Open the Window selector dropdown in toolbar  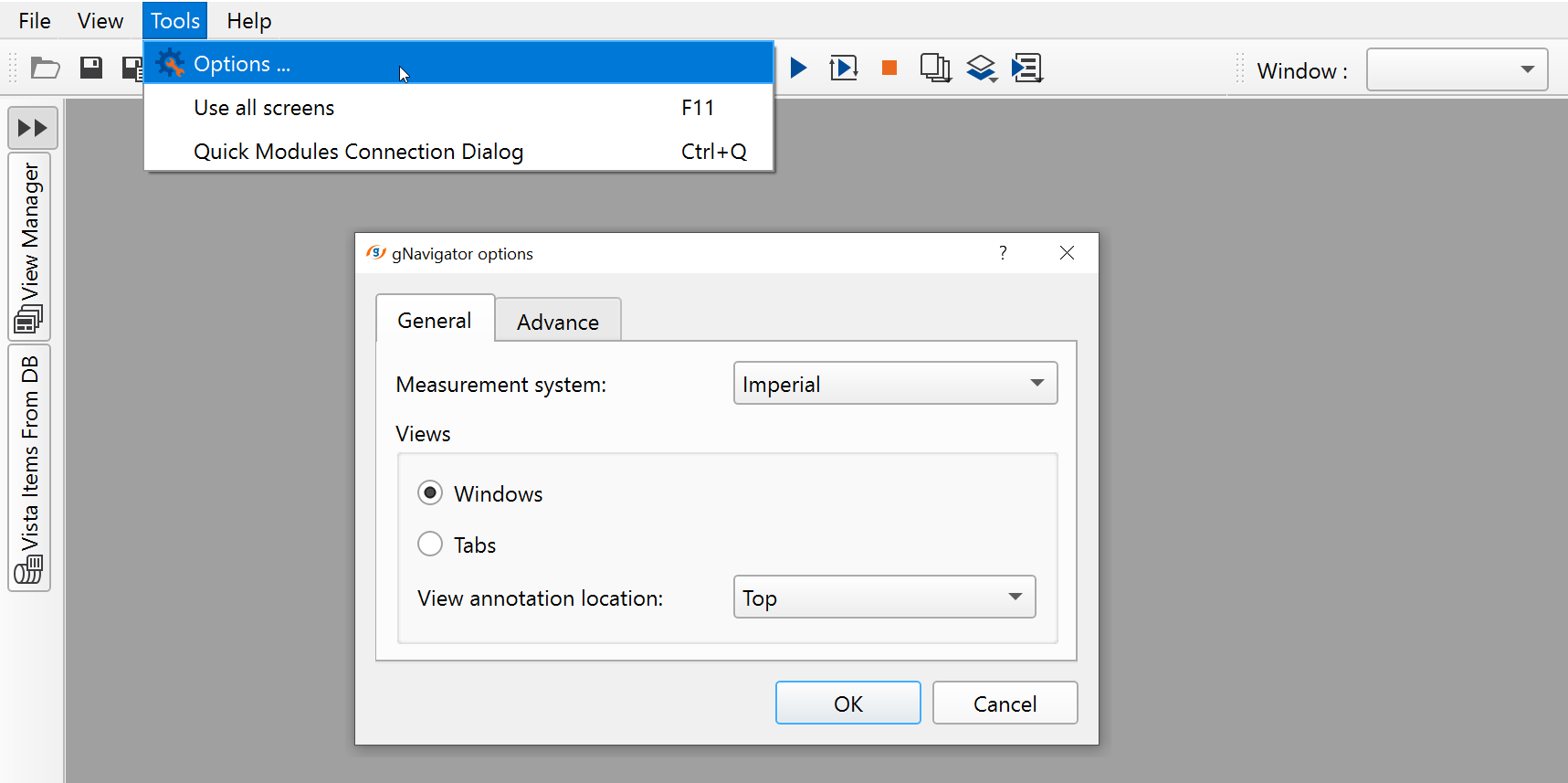[1457, 70]
